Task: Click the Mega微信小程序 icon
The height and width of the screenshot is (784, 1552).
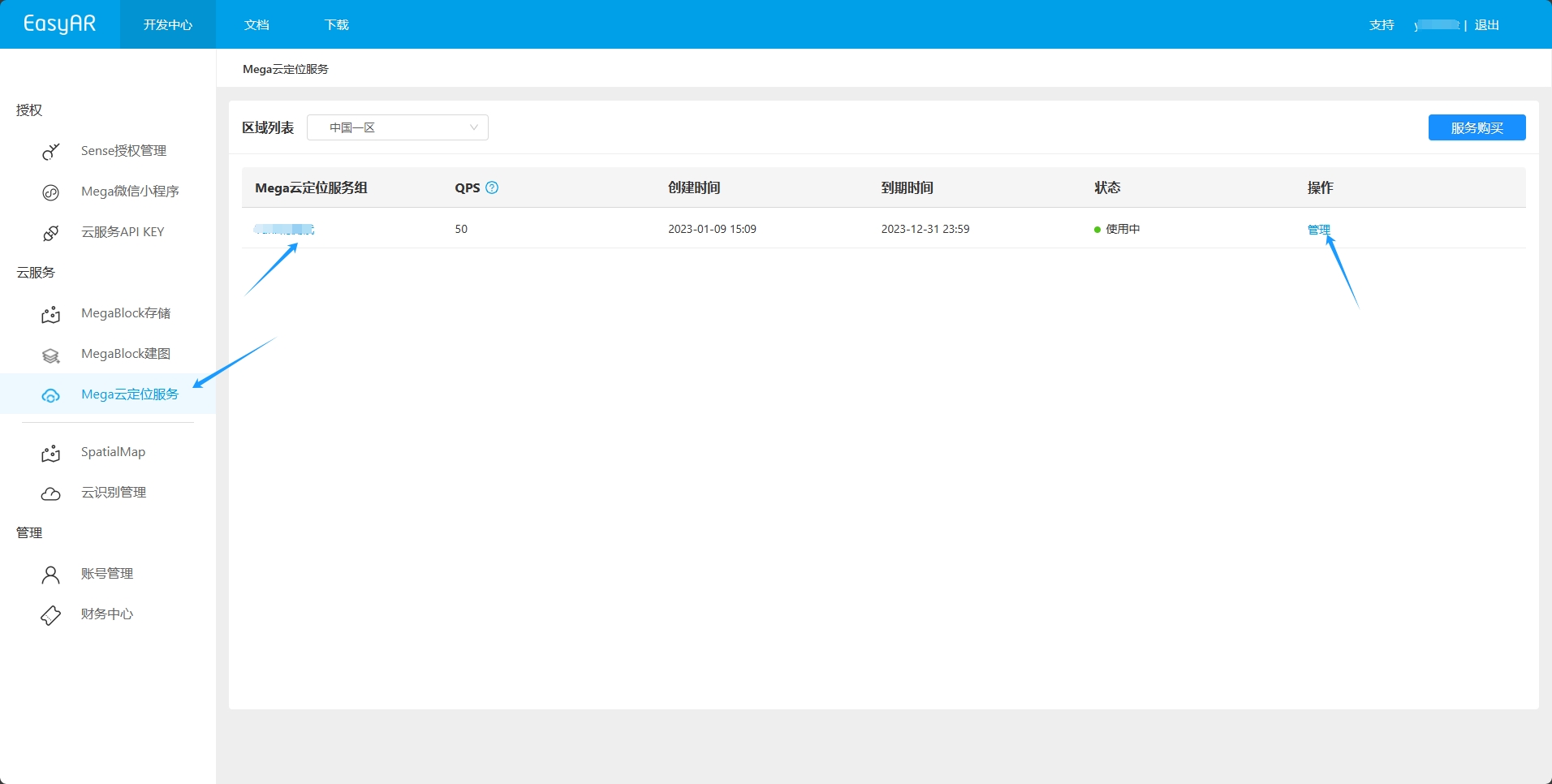Action: point(50,192)
